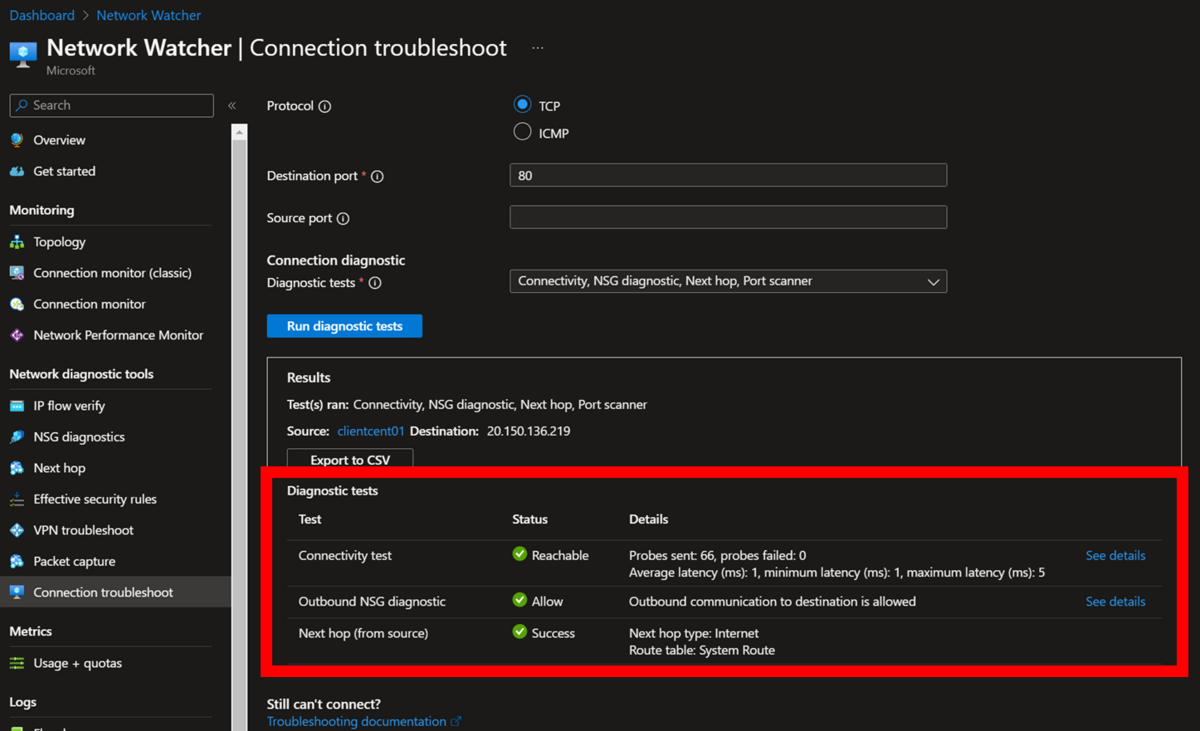Image resolution: width=1200 pixels, height=731 pixels.
Task: Go to Network Watcher breadcrumb
Action: tap(149, 15)
